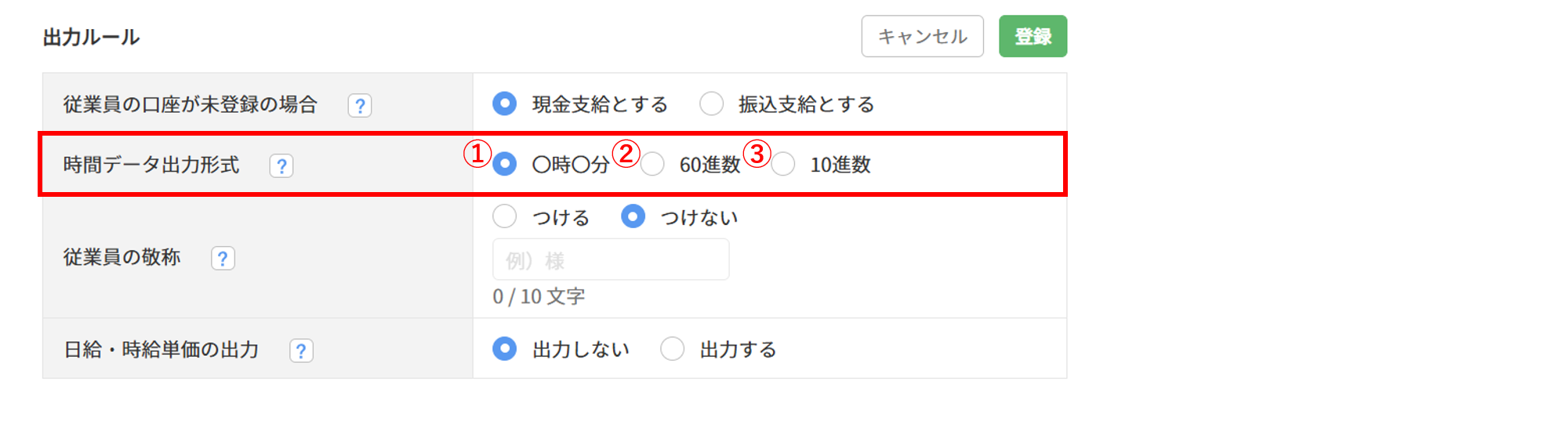Focus the honorific text field 例）様
This screenshot has height=432, width=1568.
click(611, 260)
